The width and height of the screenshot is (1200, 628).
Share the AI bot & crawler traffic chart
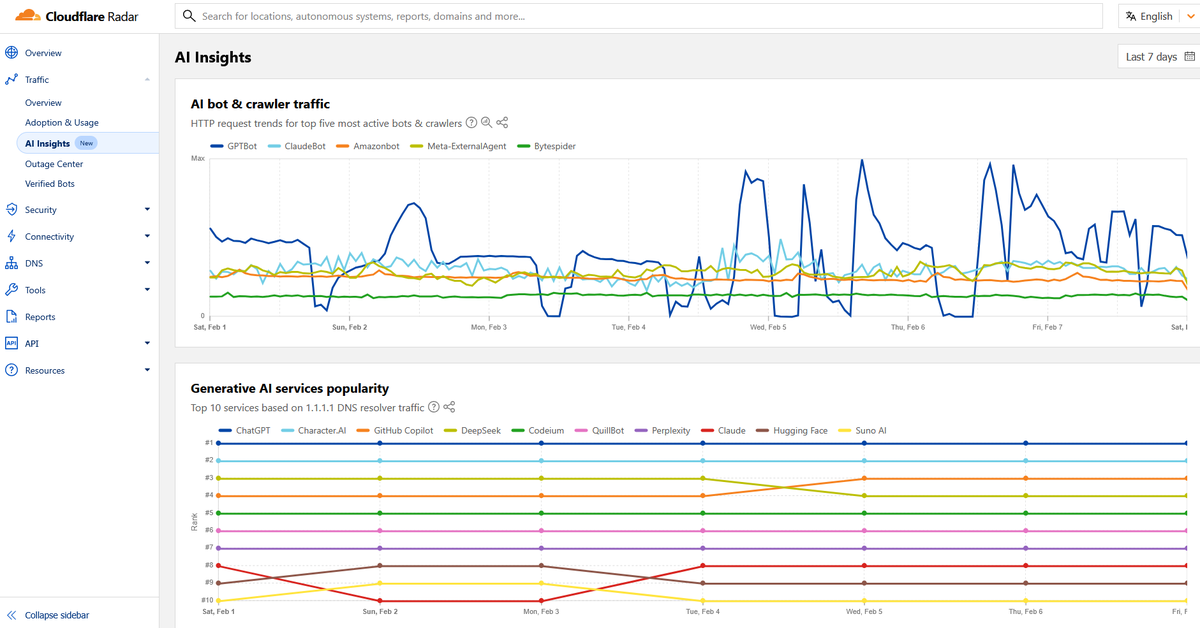[x=502, y=123]
